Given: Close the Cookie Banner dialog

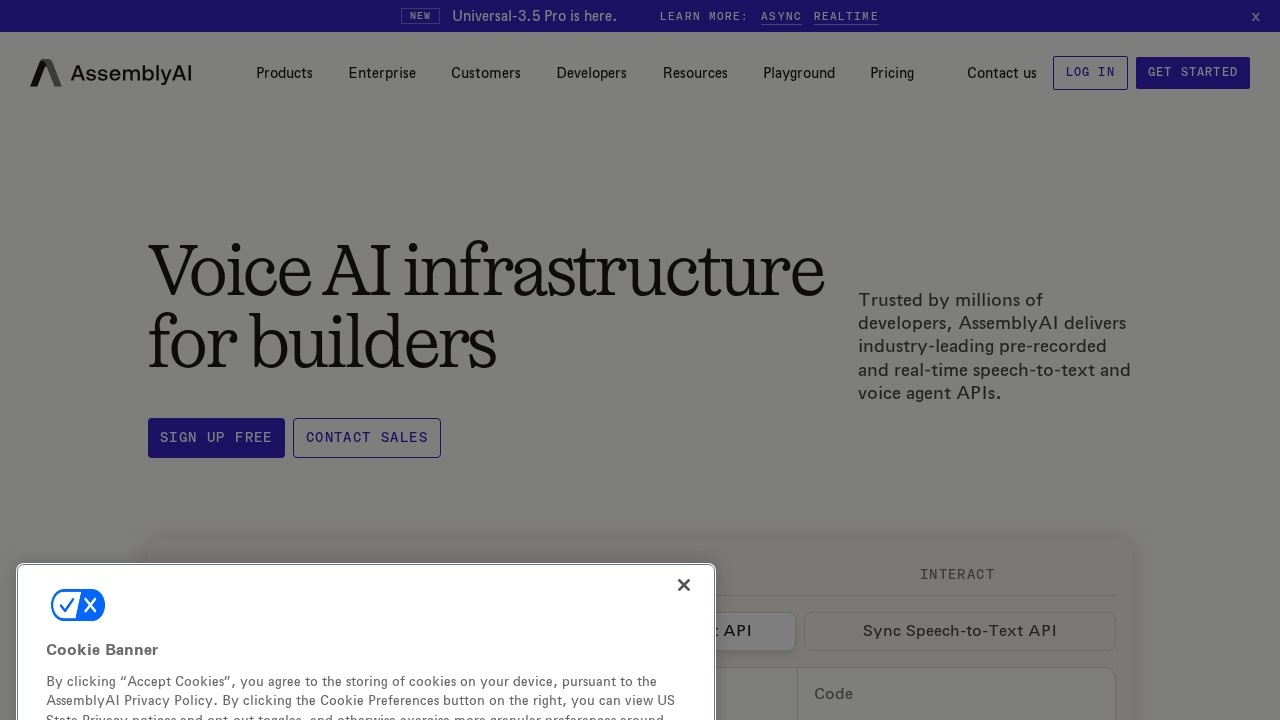Looking at the screenshot, I should (x=684, y=585).
